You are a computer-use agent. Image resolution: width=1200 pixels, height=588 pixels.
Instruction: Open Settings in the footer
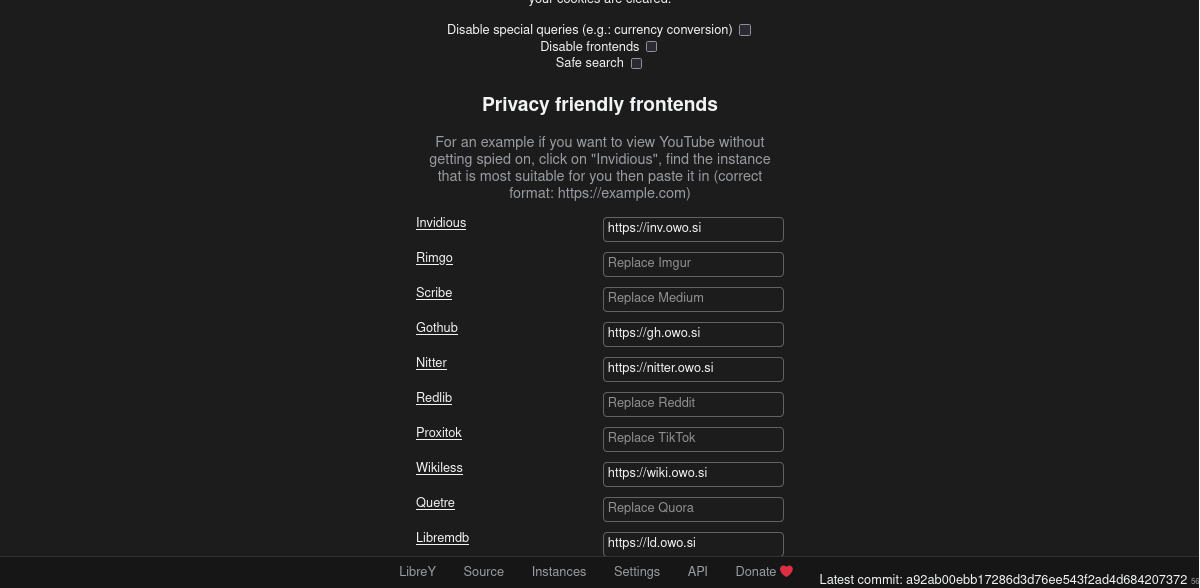637,572
